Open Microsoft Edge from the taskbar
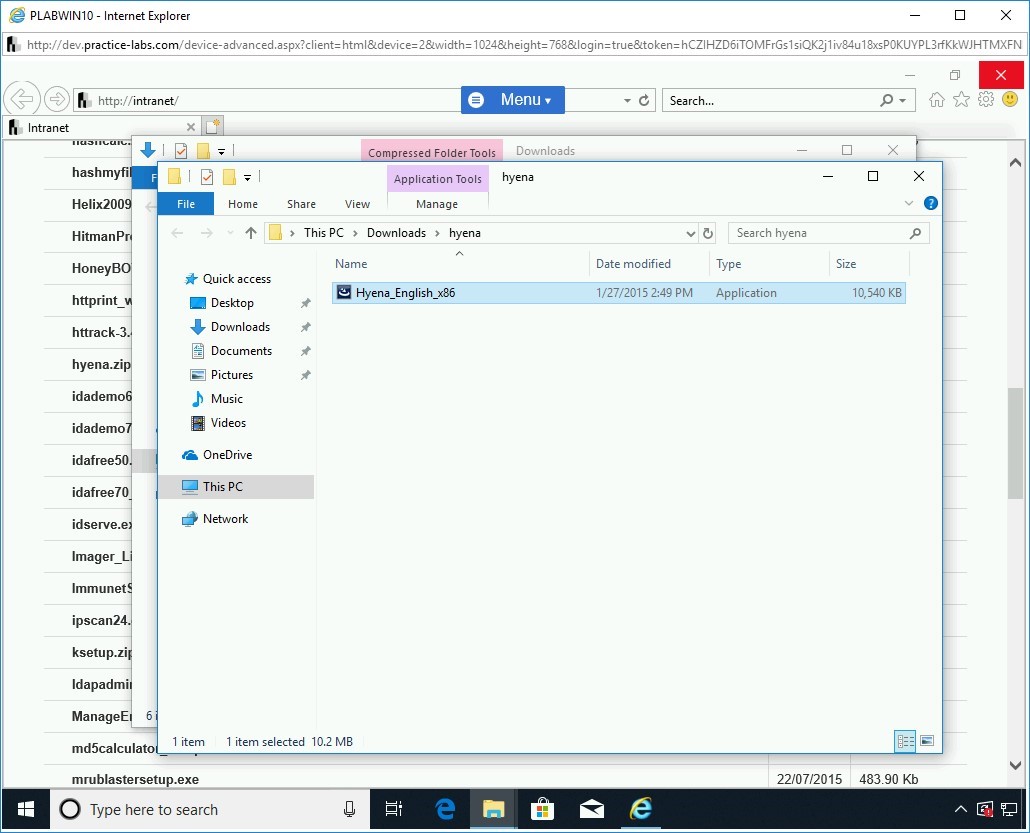 (445, 809)
